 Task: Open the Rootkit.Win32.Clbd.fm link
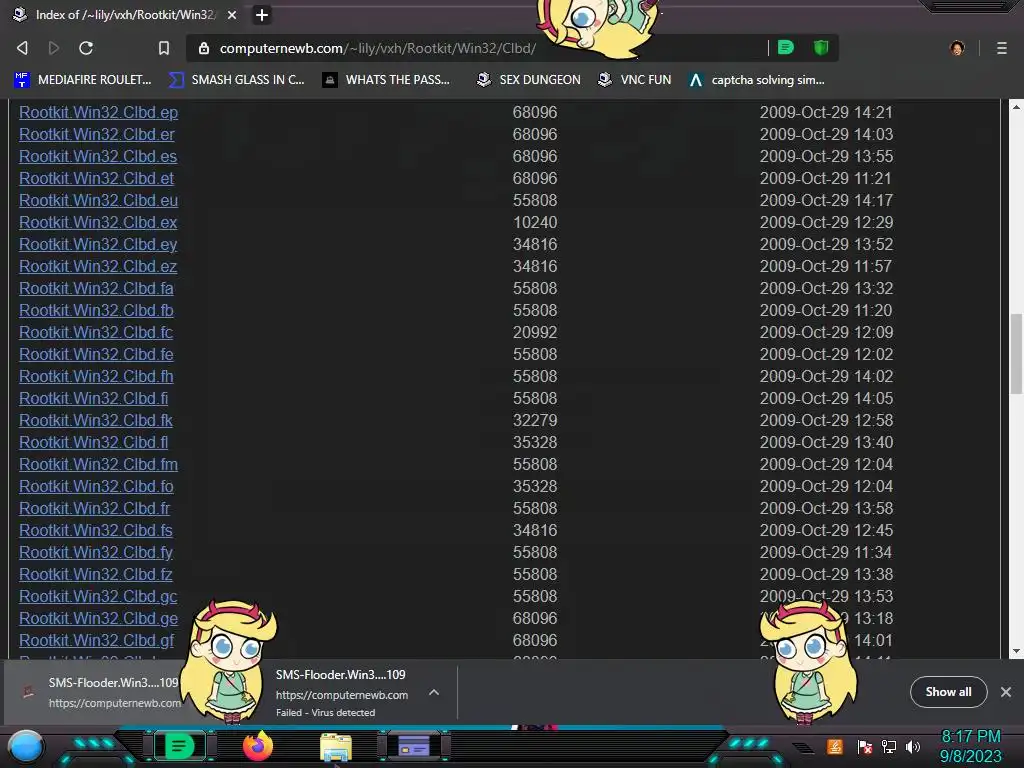[x=99, y=464]
